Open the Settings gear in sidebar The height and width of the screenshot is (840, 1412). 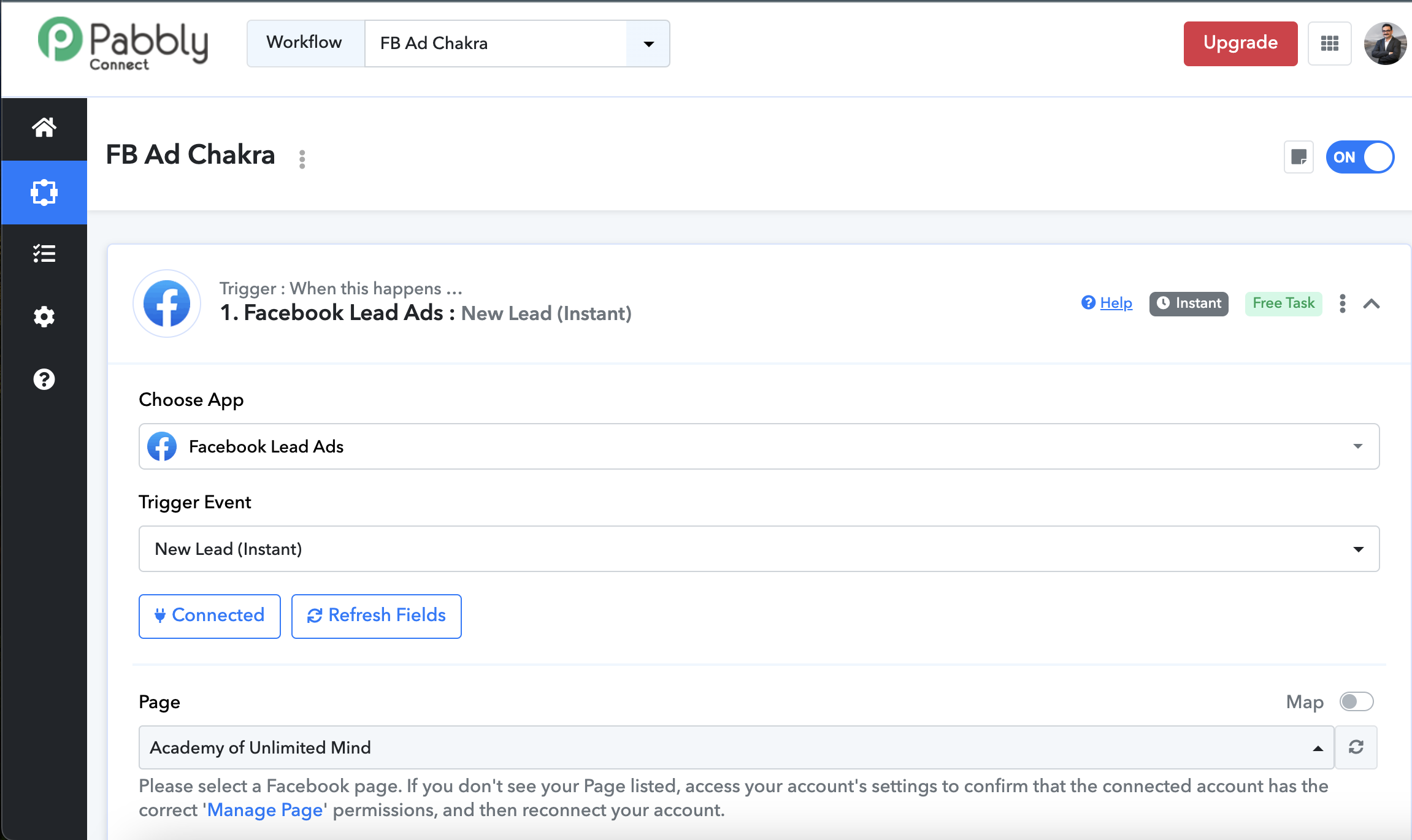[44, 317]
